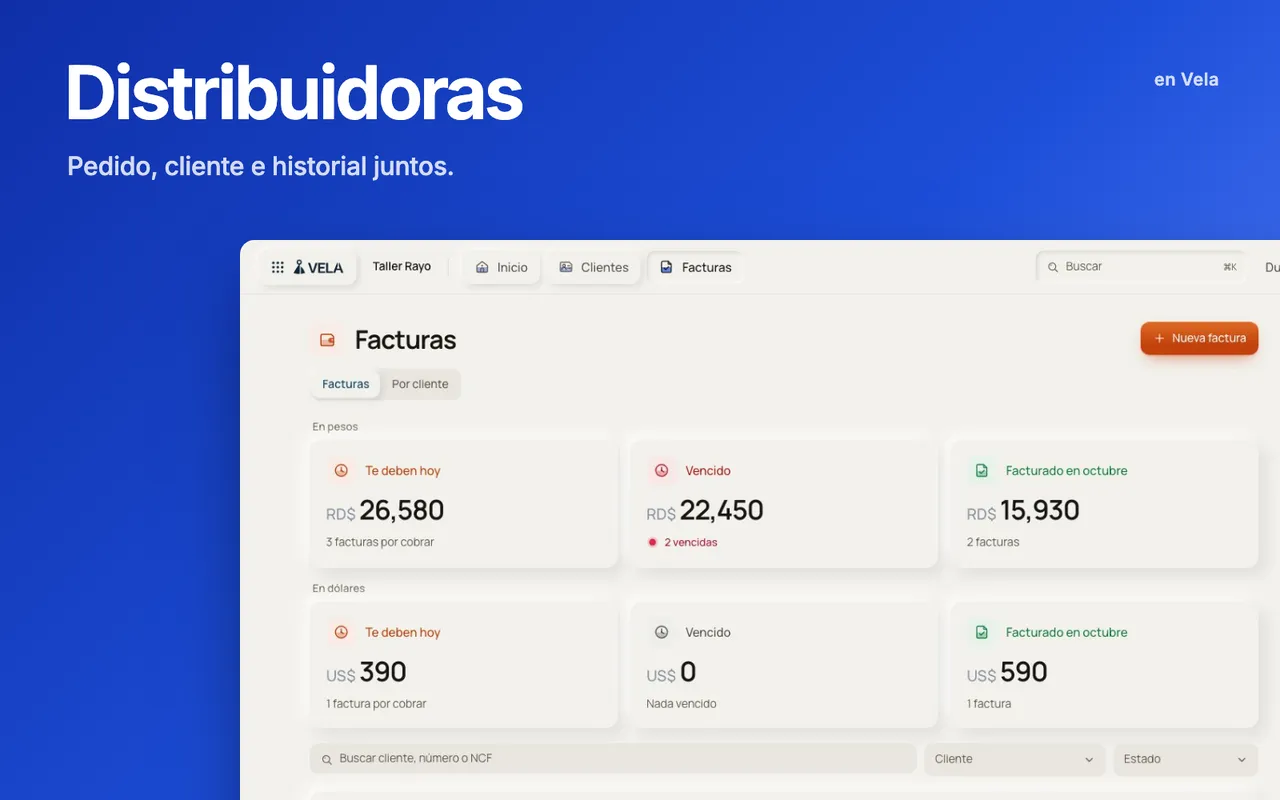Click the home icon next to Inicio
The image size is (1280, 800).
(482, 267)
